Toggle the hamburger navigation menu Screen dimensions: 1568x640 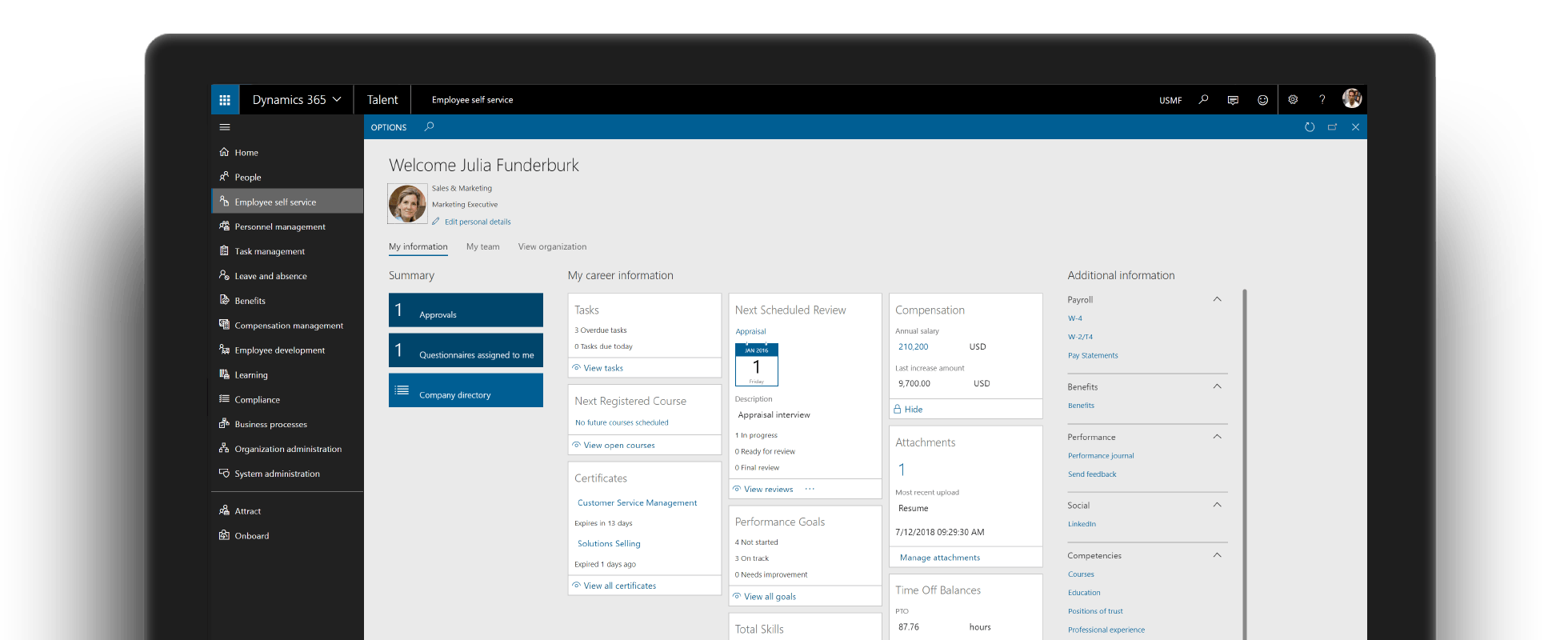tap(225, 127)
